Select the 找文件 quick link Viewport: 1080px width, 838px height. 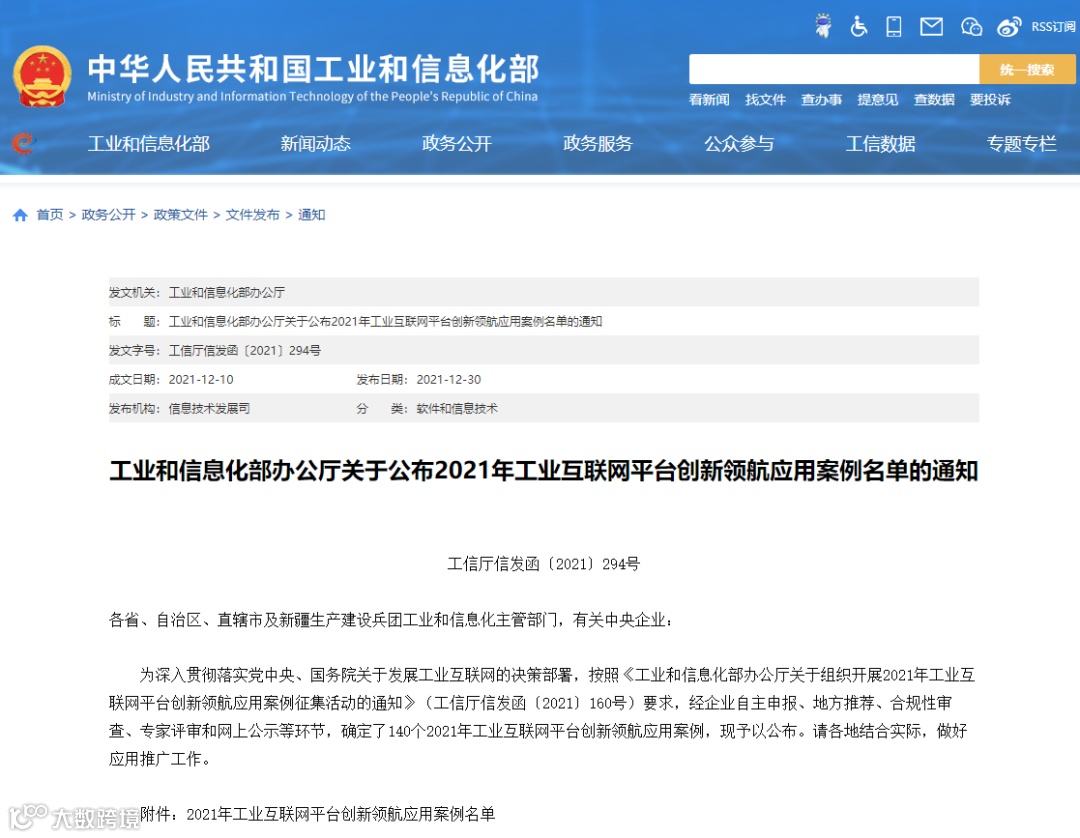coord(765,100)
